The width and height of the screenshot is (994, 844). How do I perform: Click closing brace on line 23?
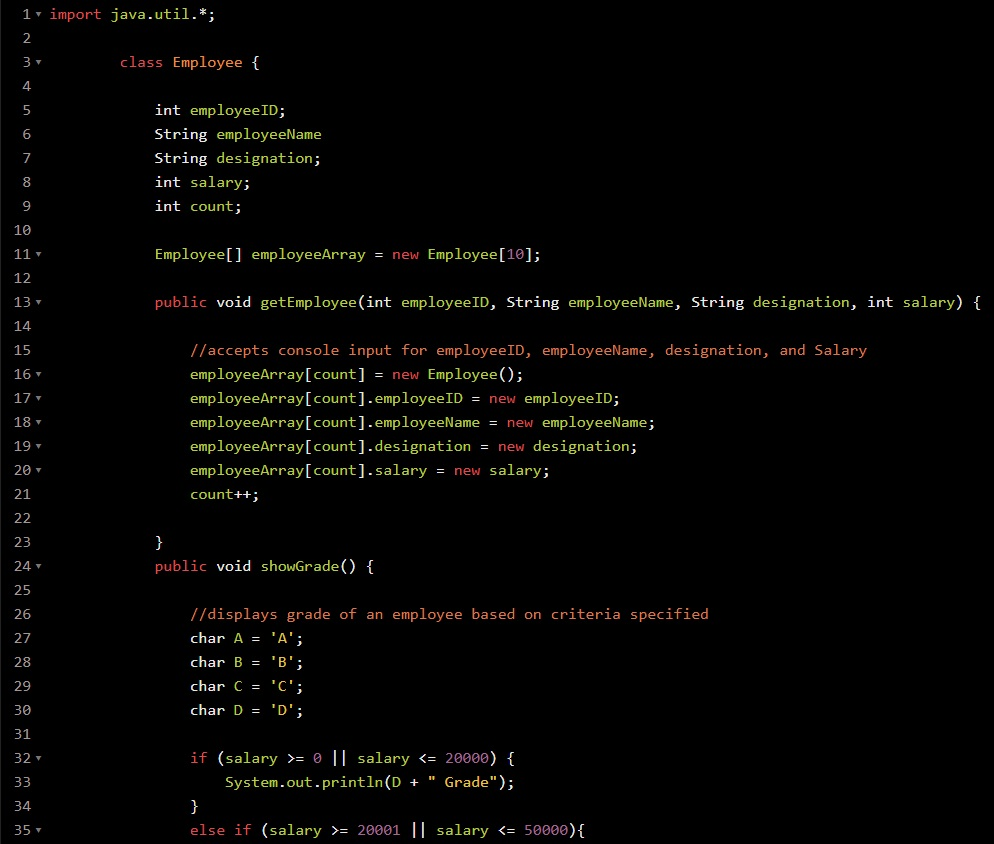[x=158, y=542]
